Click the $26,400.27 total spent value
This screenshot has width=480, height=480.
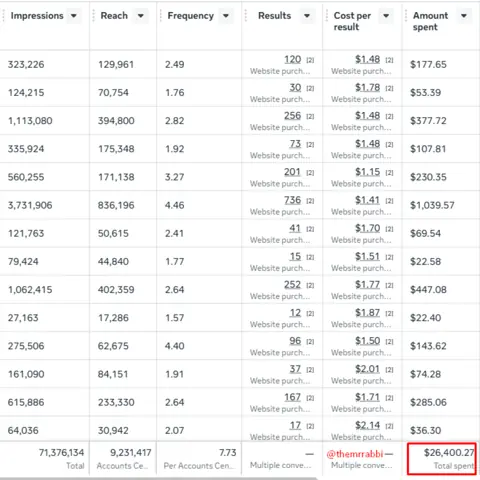(x=449, y=453)
